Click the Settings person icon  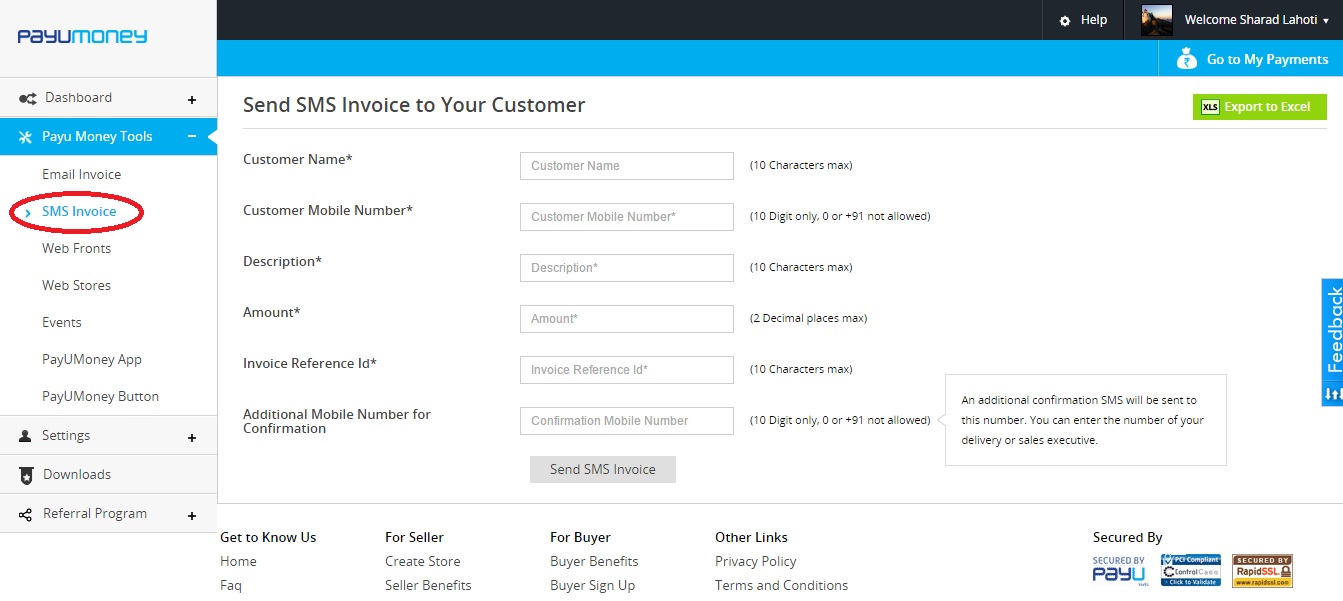(x=26, y=436)
